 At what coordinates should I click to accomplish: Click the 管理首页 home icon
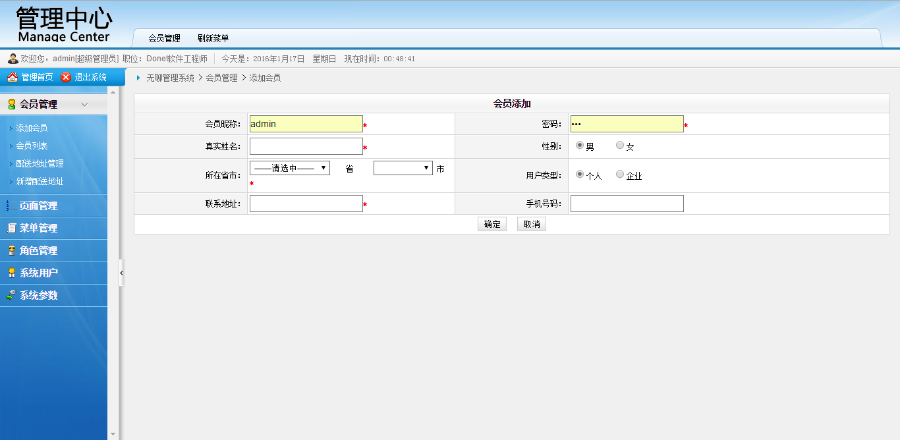(x=12, y=77)
